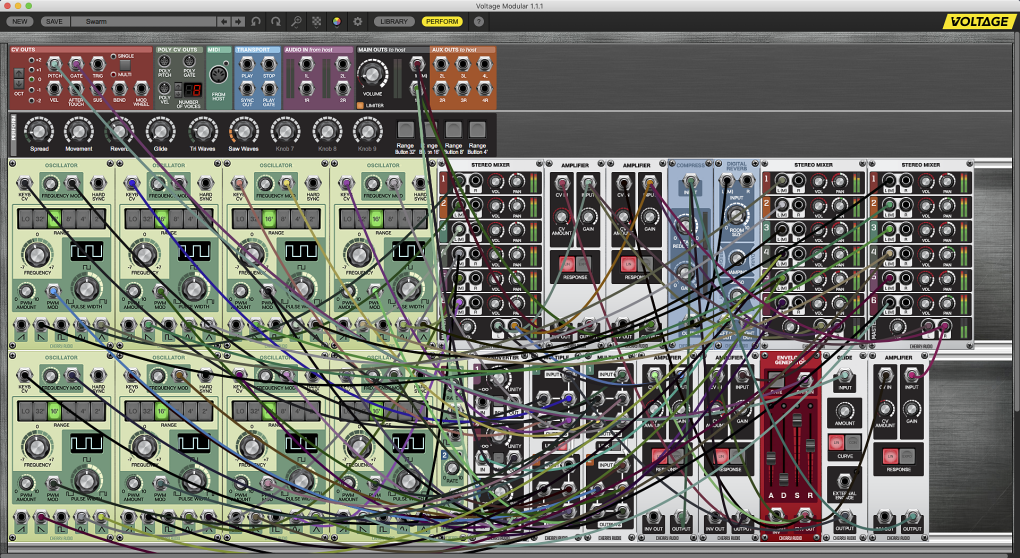
Task: Toggle the yellow PERFORM button
Action: [442, 21]
